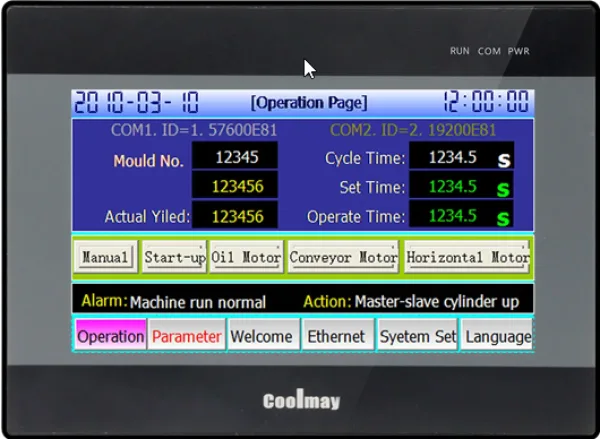Click the Alarm label
The image size is (600, 439).
click(104, 301)
